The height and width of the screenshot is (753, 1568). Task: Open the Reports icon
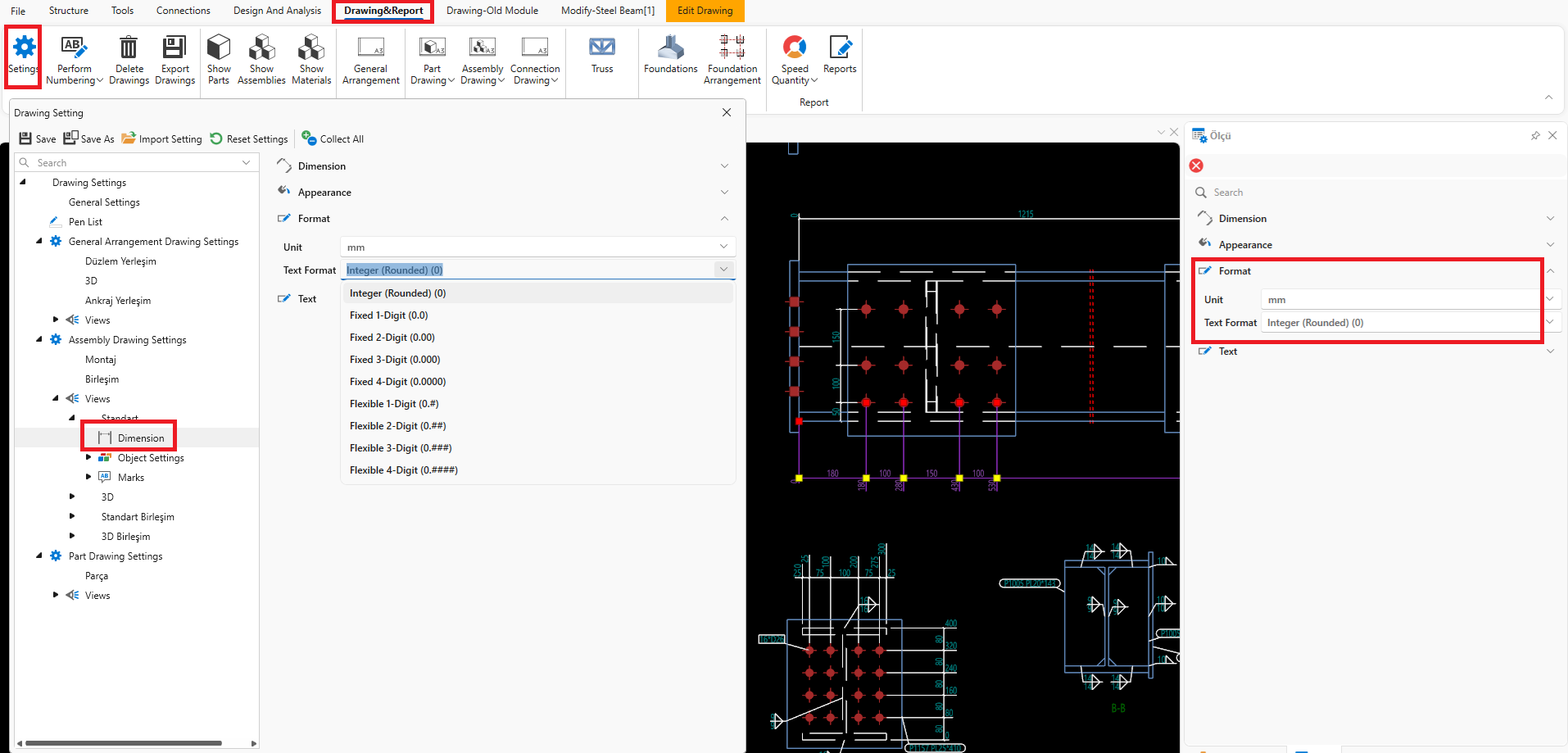click(x=840, y=48)
